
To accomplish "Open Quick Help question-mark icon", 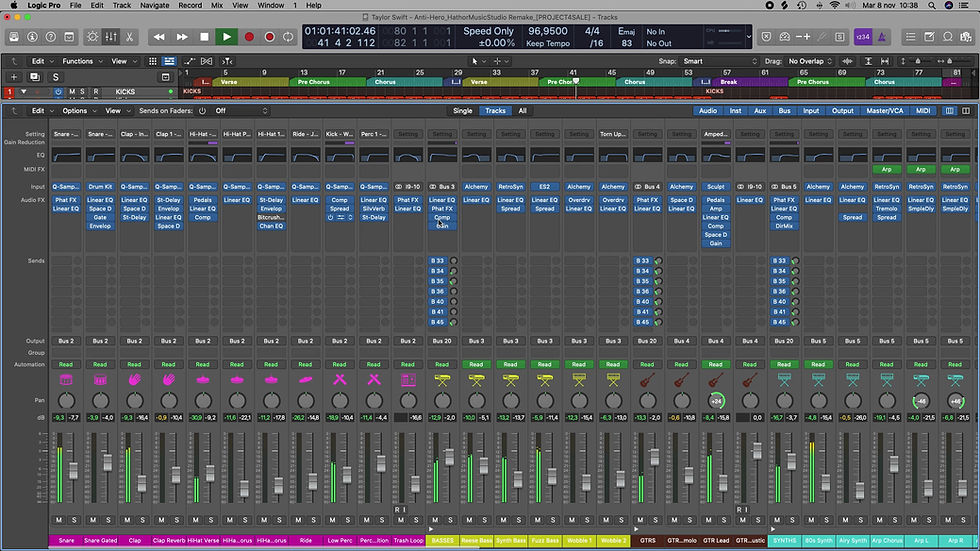I will tap(51, 37).
